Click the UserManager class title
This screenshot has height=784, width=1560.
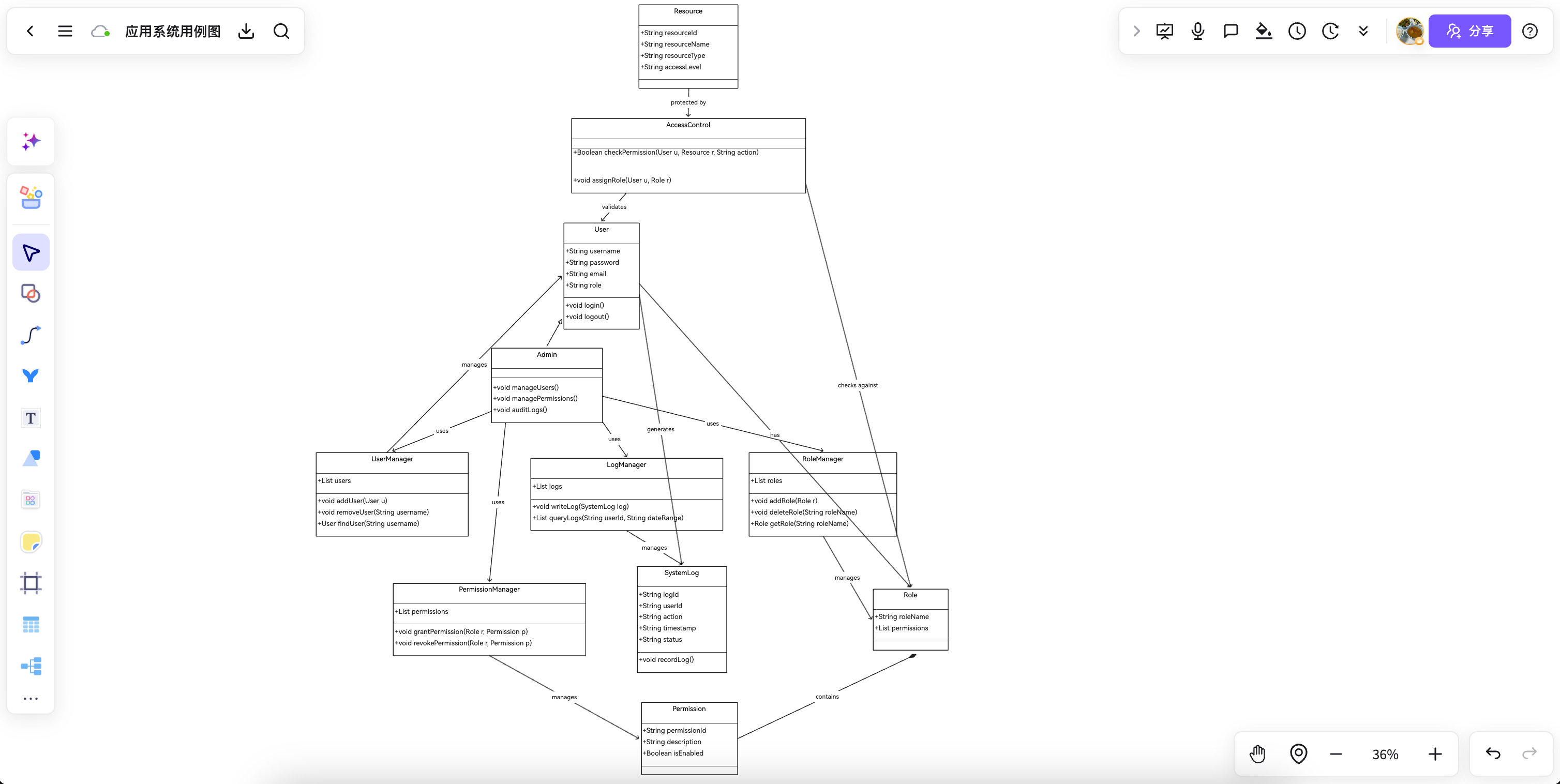pyautogui.click(x=392, y=459)
